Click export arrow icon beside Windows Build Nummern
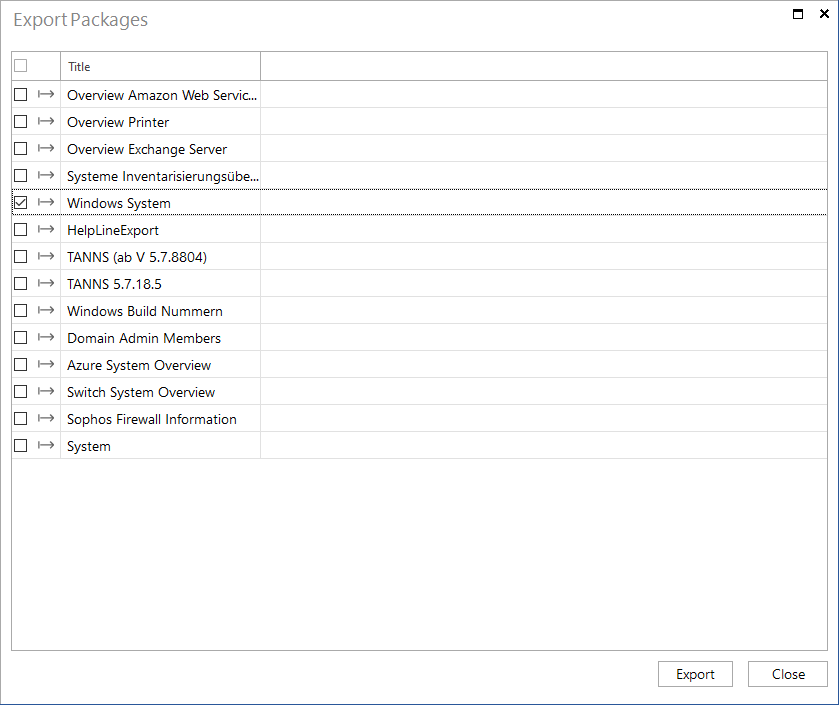Image resolution: width=839 pixels, height=705 pixels. [46, 310]
